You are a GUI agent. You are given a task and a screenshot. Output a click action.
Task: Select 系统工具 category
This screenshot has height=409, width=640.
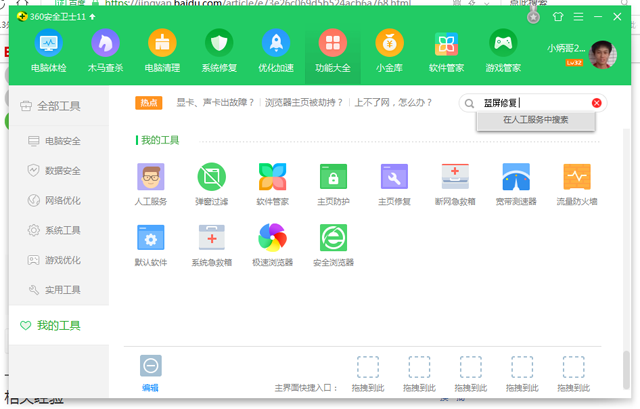59,230
